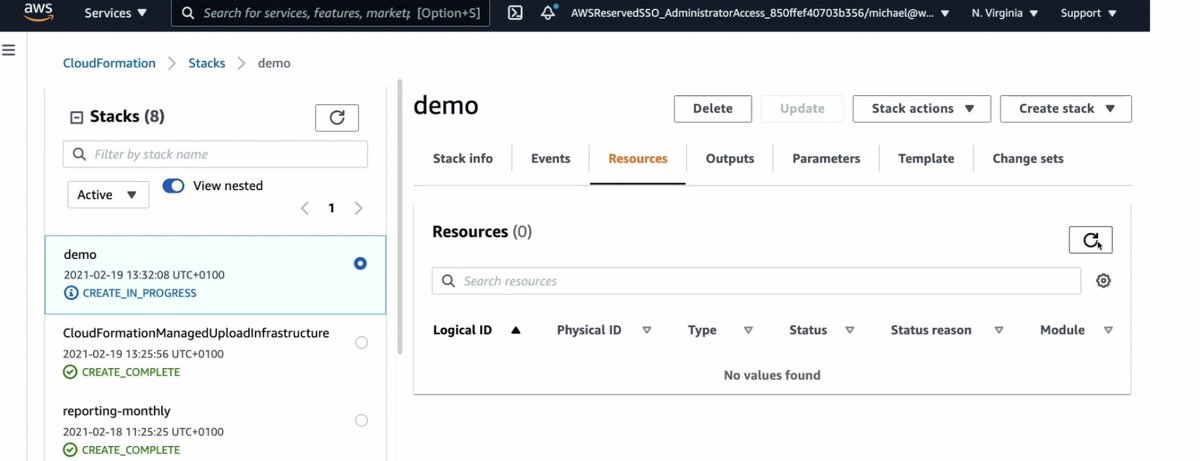Sort by Type column arrow
1200x461 pixels.
(748, 330)
